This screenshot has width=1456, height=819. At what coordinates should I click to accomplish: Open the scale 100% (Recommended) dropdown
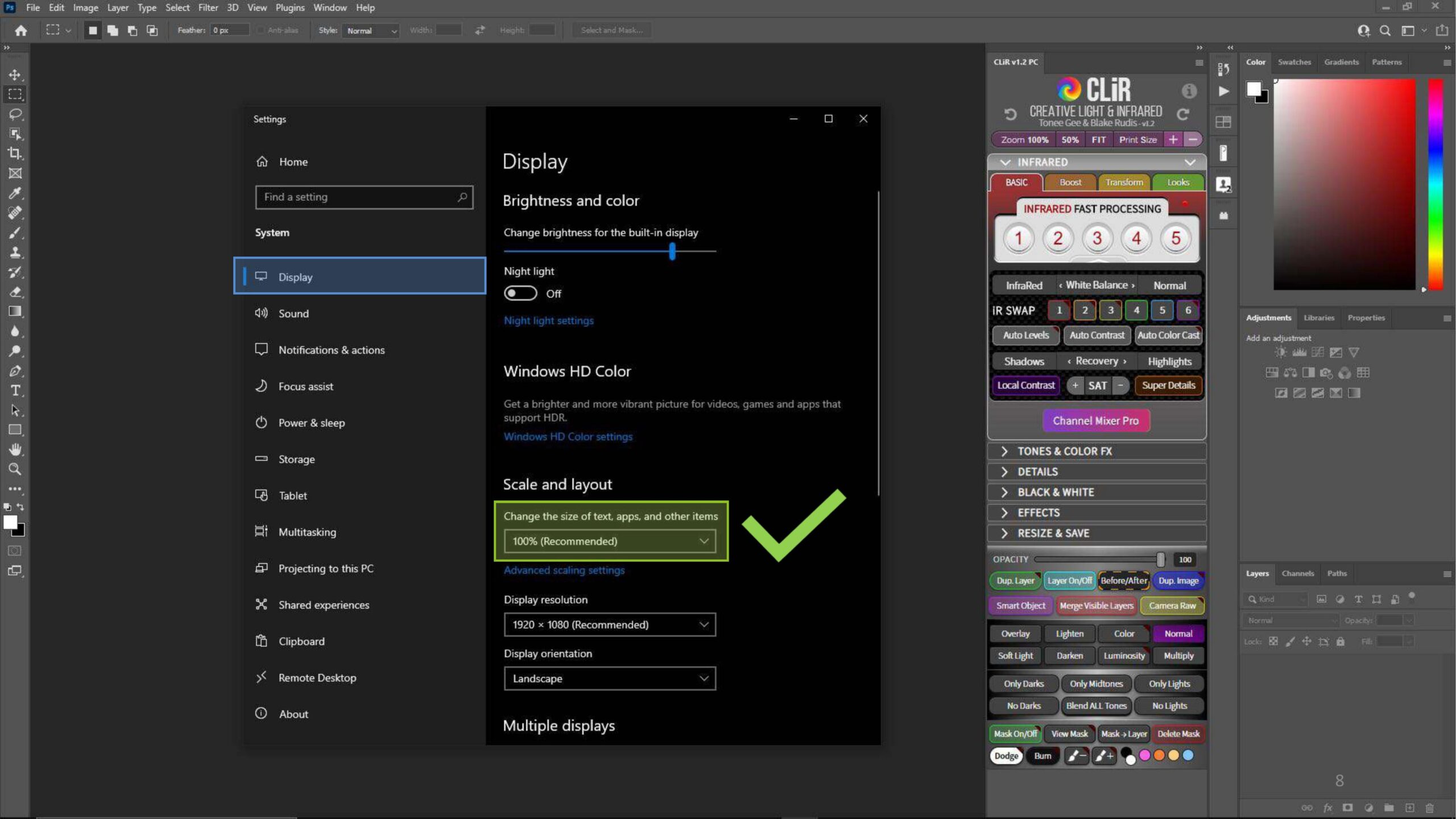point(610,541)
